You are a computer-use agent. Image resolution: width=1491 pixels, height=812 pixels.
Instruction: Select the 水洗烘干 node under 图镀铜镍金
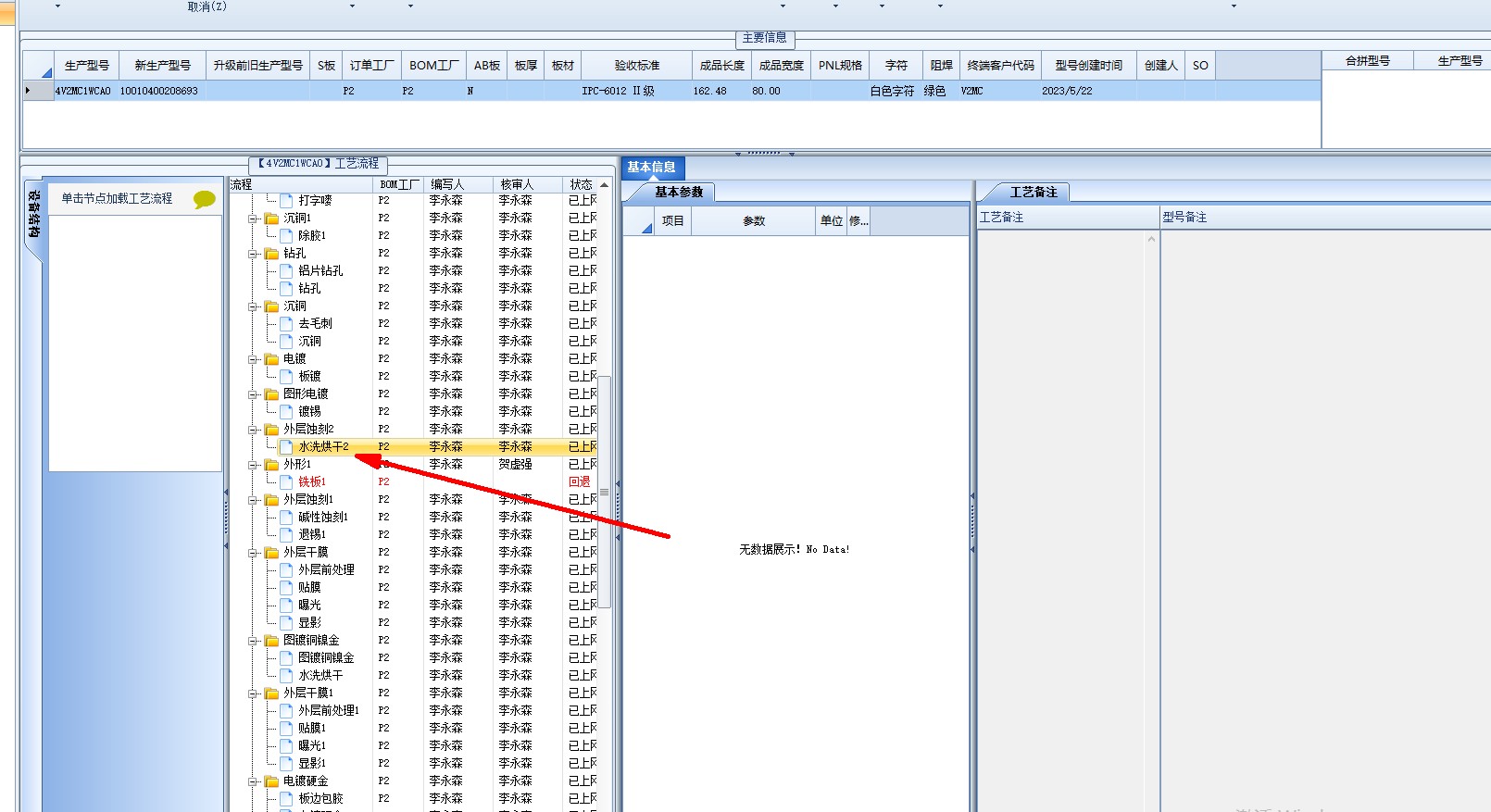click(319, 676)
